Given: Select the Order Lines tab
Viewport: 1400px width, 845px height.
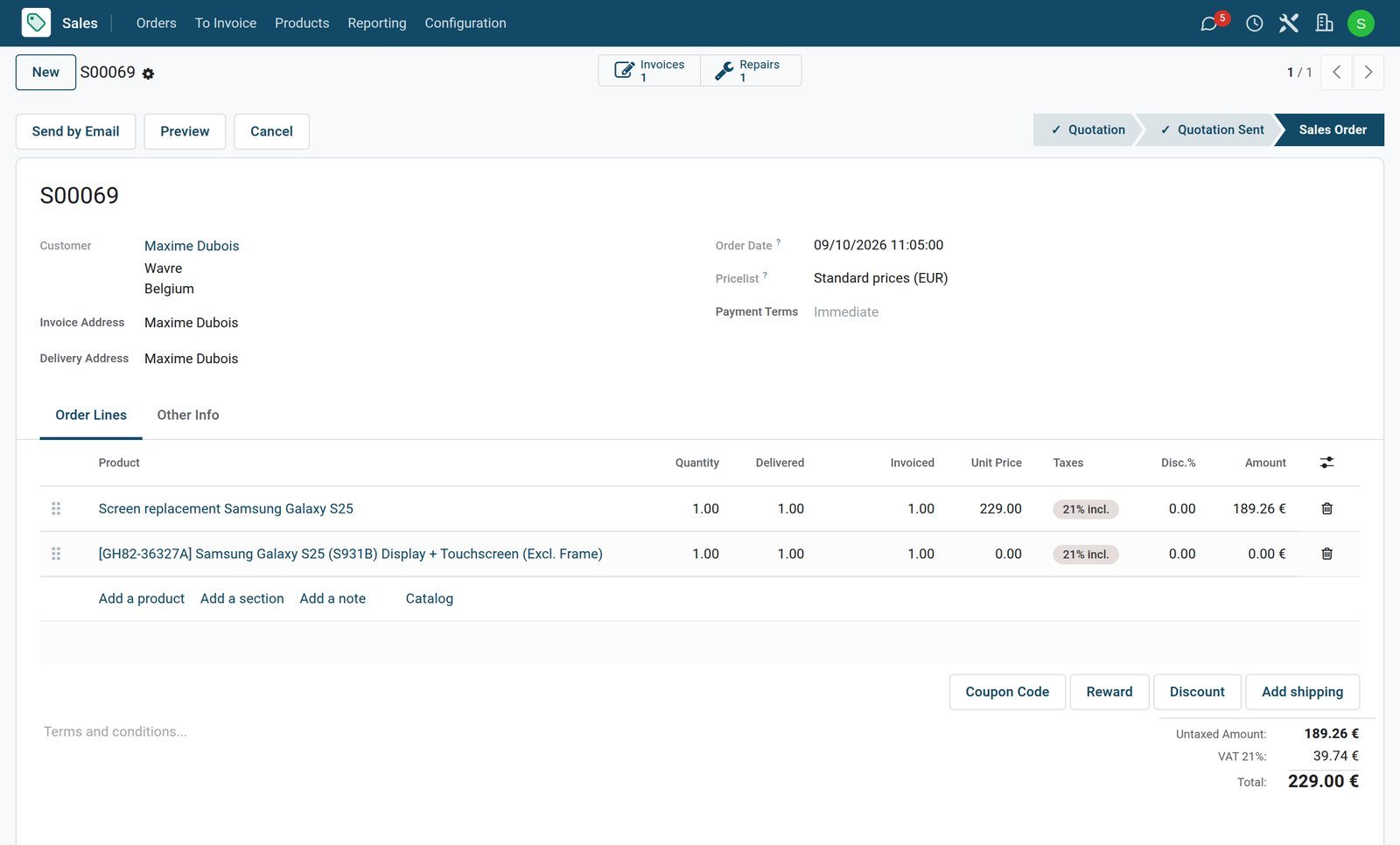Looking at the screenshot, I should 91,416.
